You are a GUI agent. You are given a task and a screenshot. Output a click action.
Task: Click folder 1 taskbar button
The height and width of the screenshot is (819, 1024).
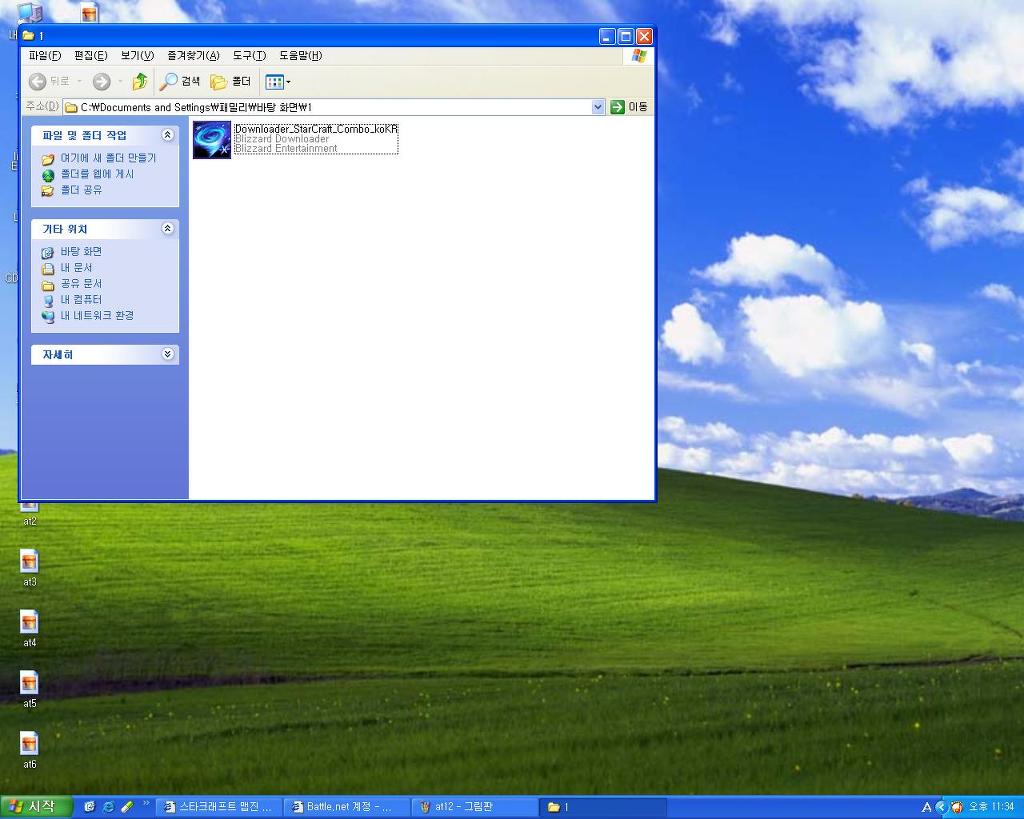(x=603, y=807)
